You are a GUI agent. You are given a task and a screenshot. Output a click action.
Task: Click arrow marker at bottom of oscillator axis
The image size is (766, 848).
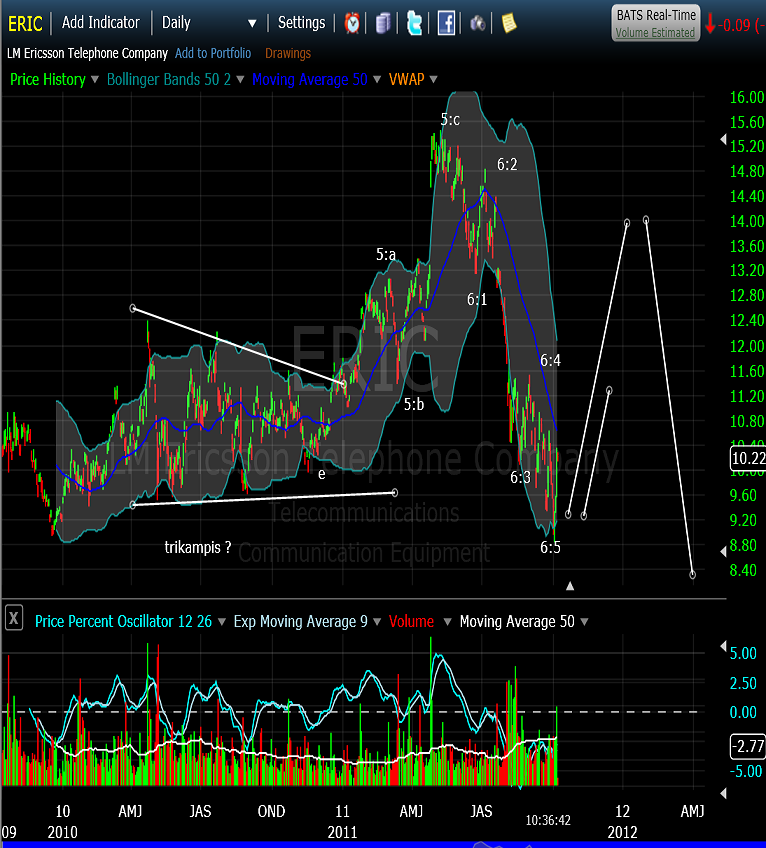tap(723, 793)
